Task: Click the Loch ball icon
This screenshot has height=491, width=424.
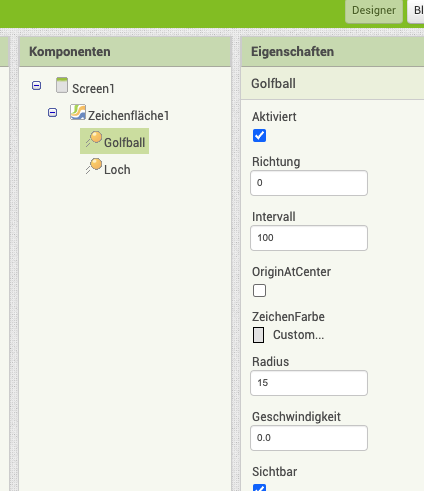Action: click(93, 166)
